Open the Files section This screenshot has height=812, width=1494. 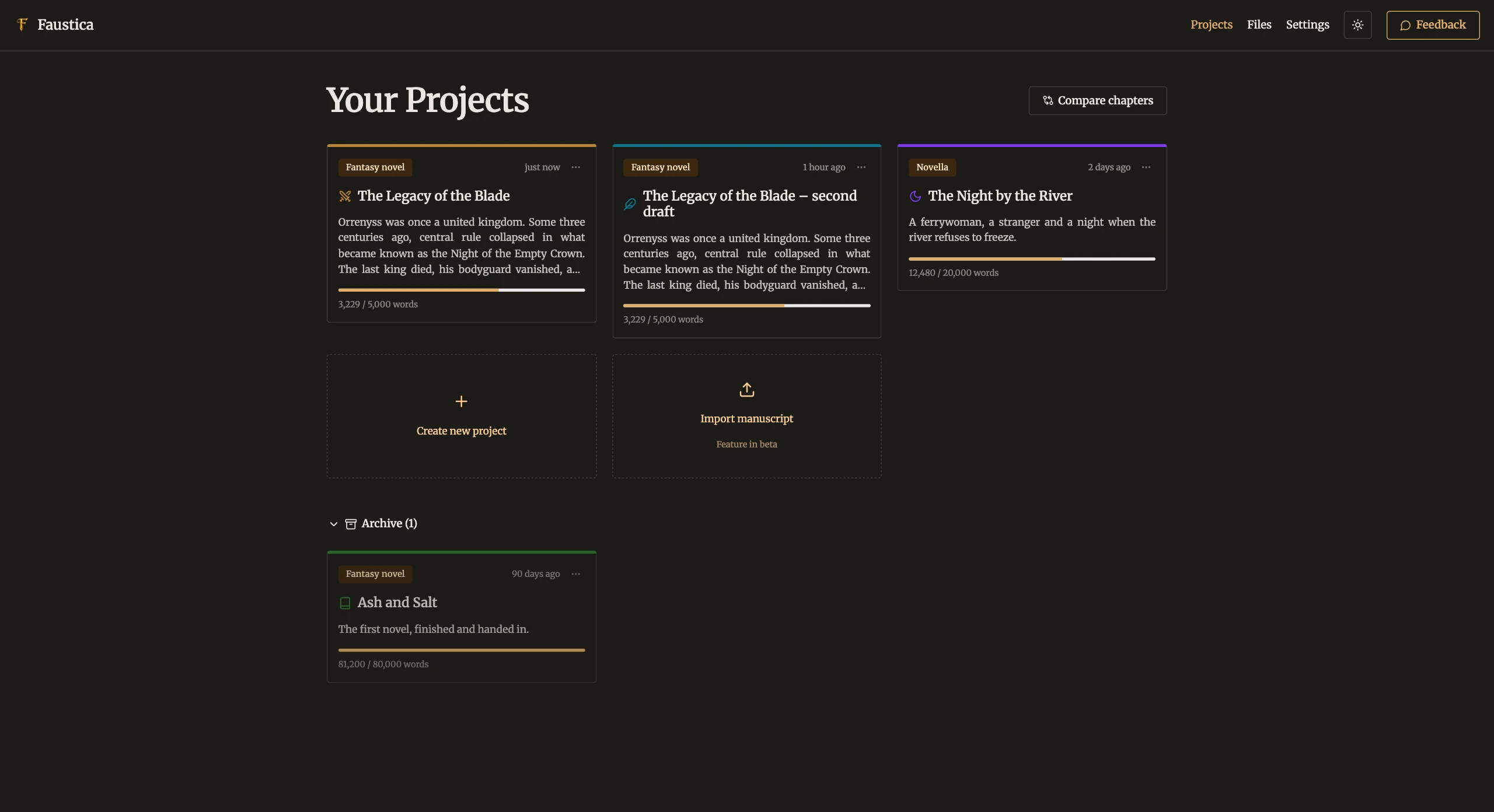click(x=1259, y=24)
